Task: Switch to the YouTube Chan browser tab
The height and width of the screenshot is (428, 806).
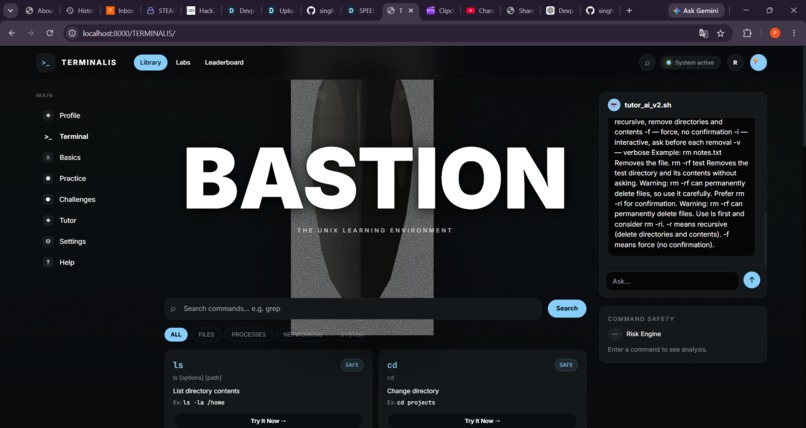Action: pos(480,10)
